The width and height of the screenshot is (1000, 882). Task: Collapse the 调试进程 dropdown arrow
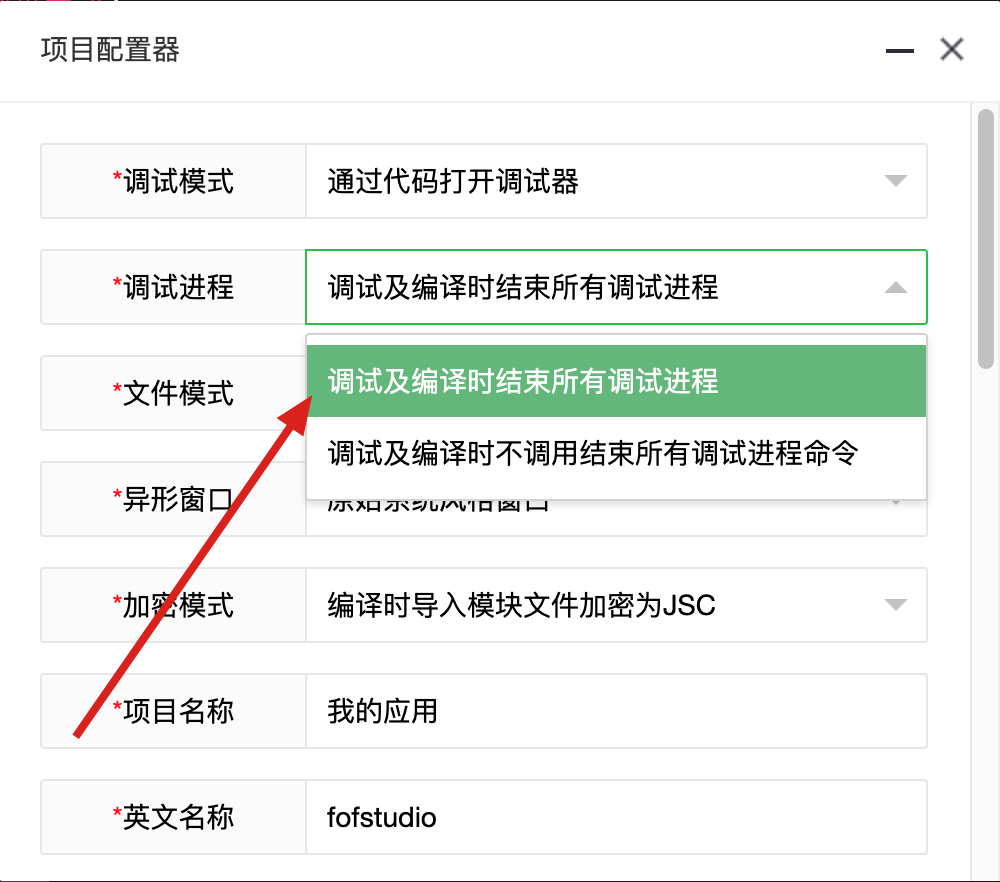(895, 288)
